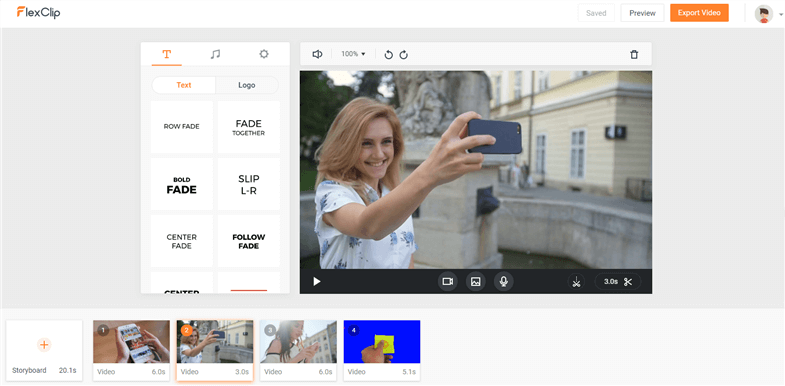Click the split clip scissors icon

[x=576, y=282]
